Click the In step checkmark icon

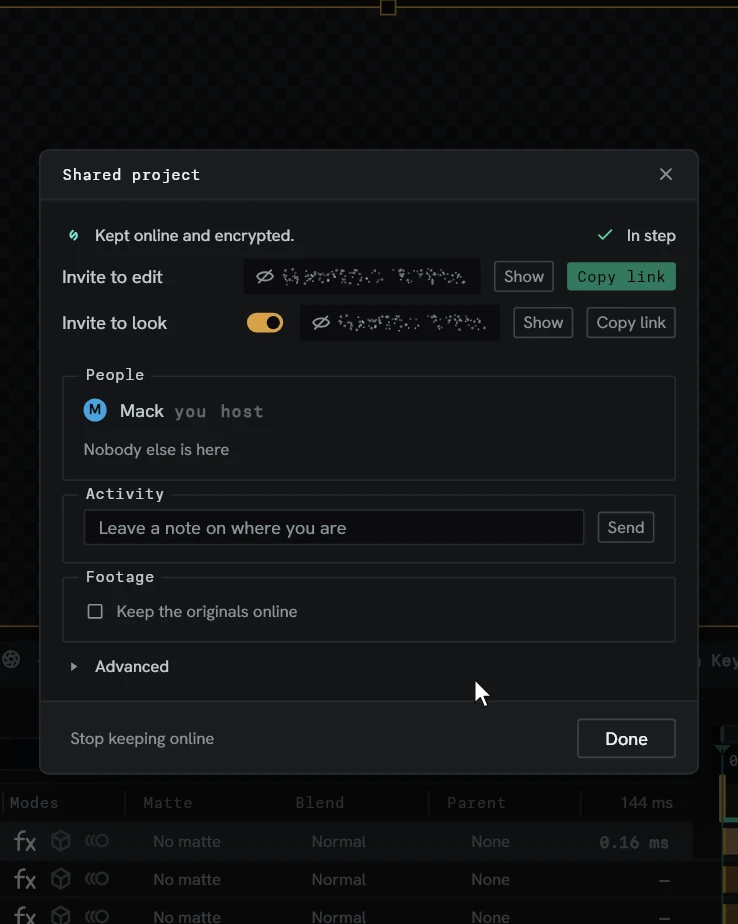605,235
